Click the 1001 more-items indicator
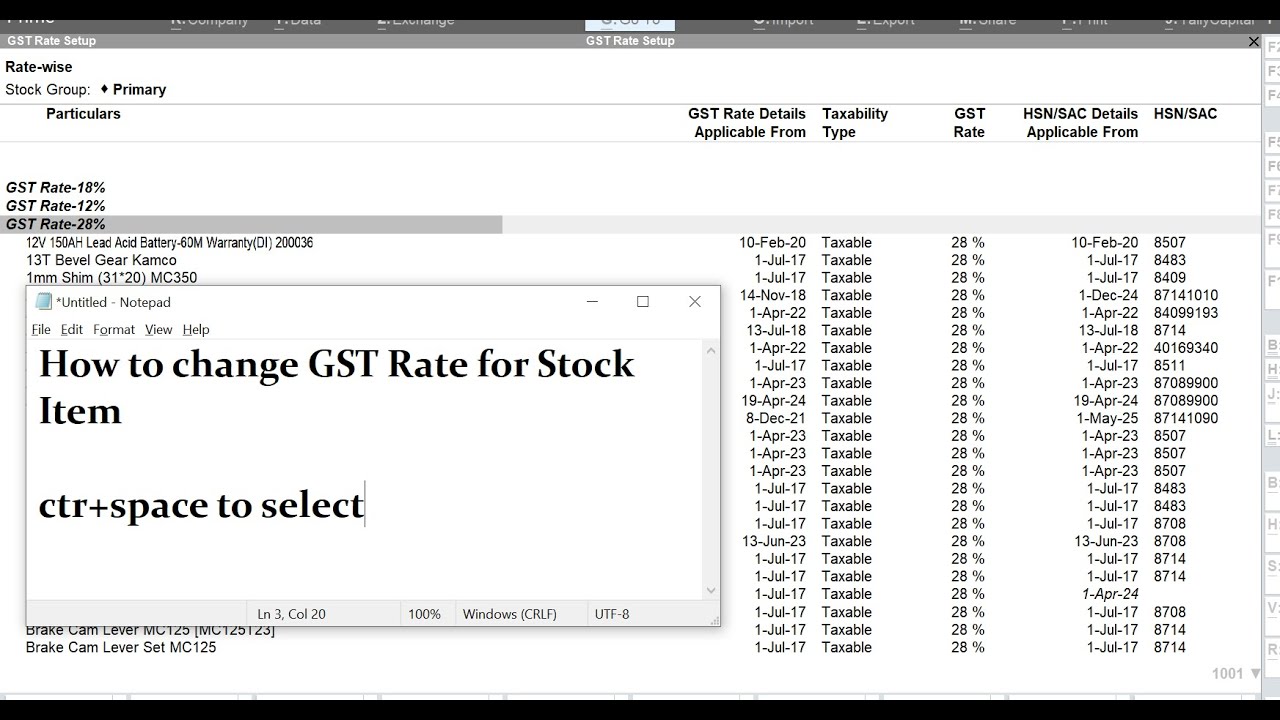 click(1236, 674)
